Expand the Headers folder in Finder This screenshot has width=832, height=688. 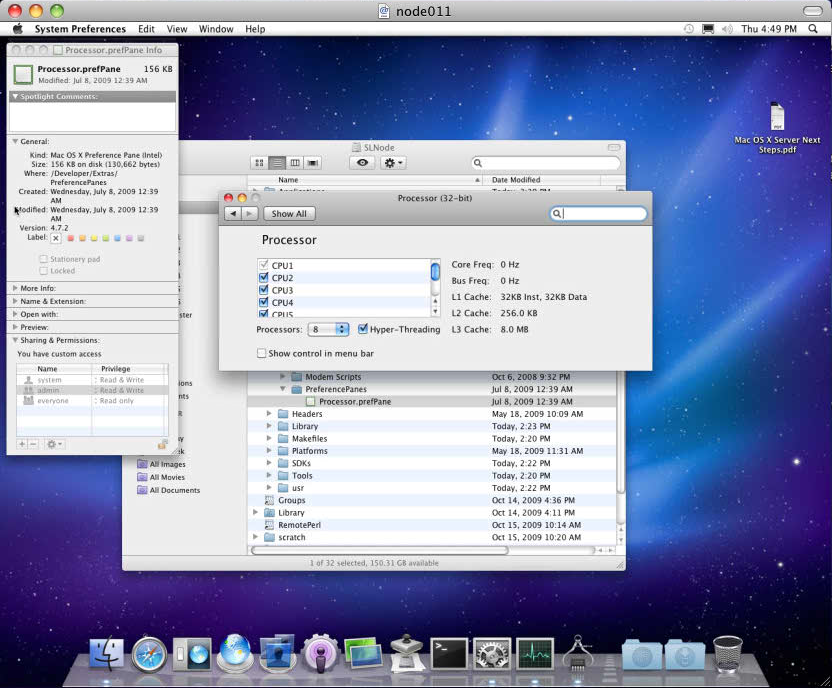[x=269, y=414]
